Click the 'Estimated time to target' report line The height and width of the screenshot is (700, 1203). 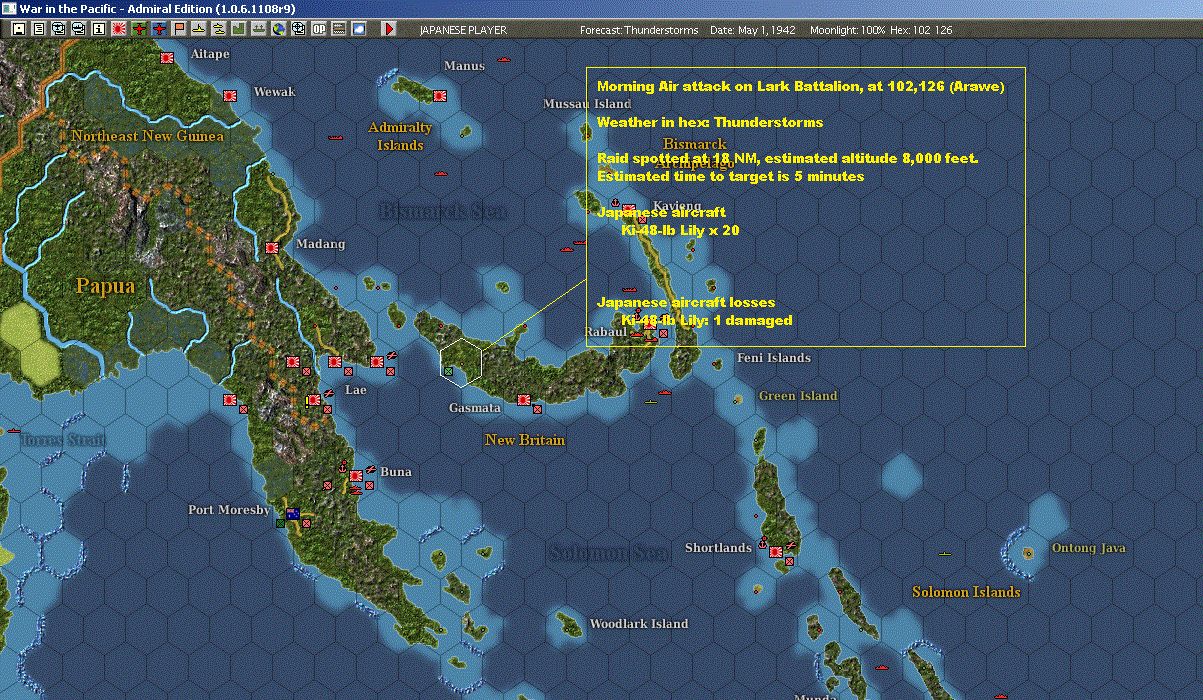pos(730,177)
